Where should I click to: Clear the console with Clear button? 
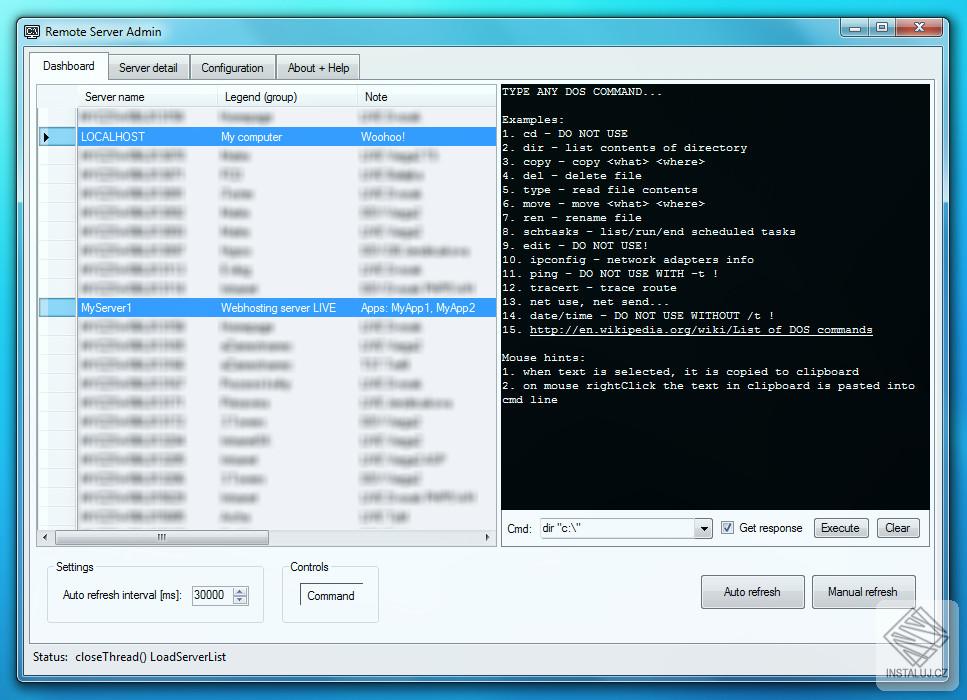[x=897, y=528]
